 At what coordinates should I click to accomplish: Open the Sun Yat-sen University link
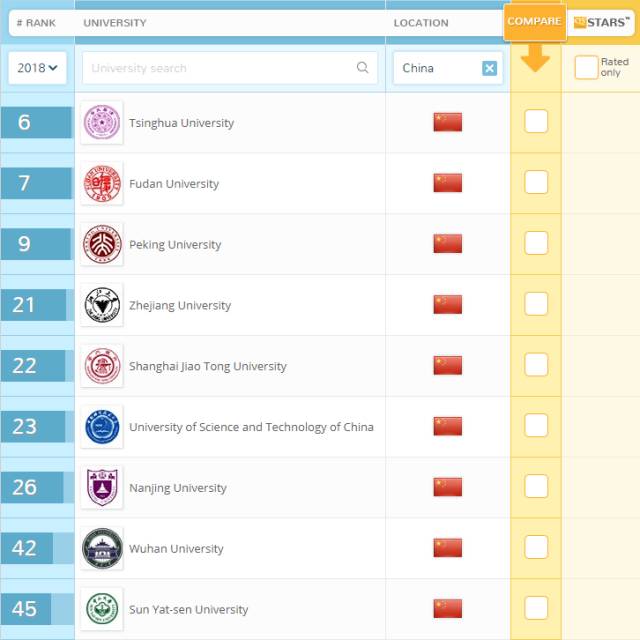point(189,609)
